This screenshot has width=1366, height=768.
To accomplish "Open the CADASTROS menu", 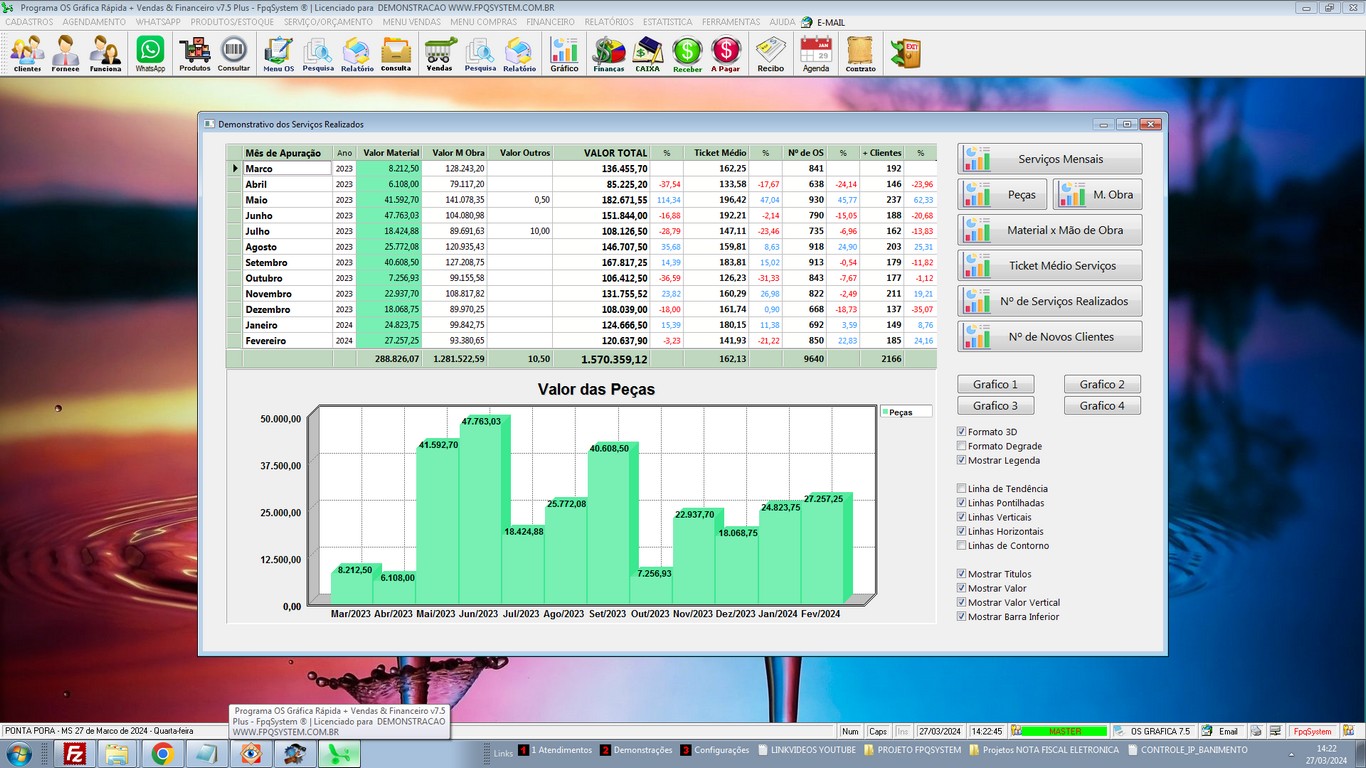I will [29, 22].
